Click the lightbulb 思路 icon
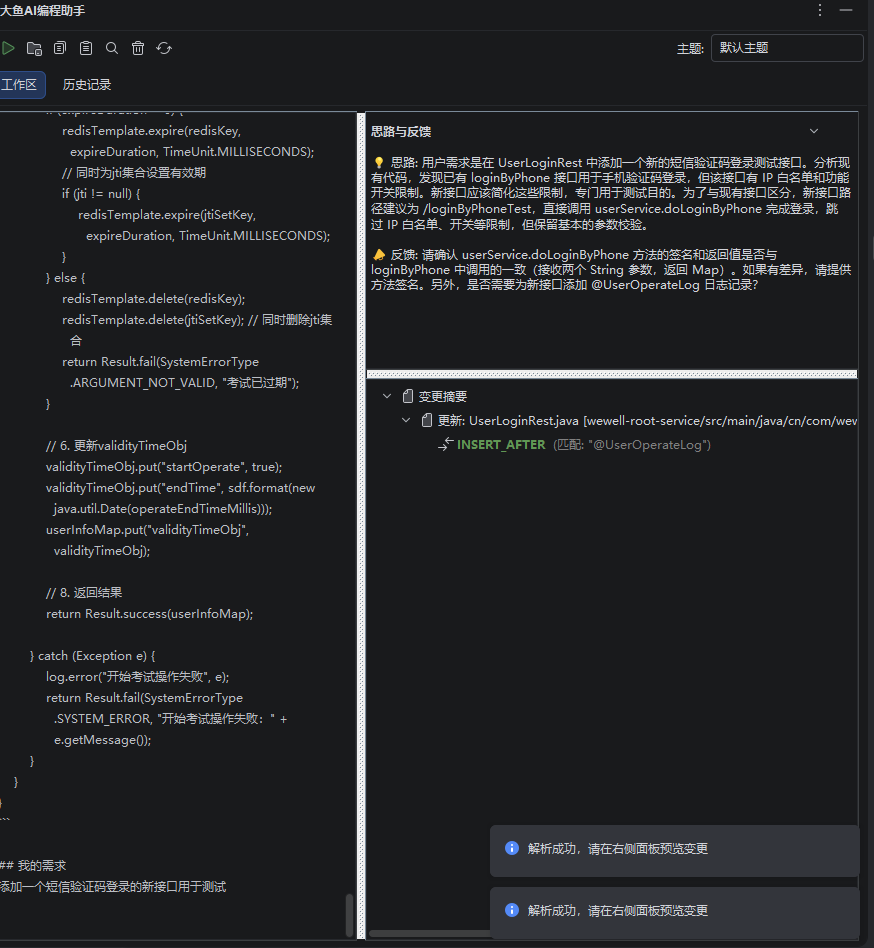This screenshot has width=874, height=948. [378, 163]
